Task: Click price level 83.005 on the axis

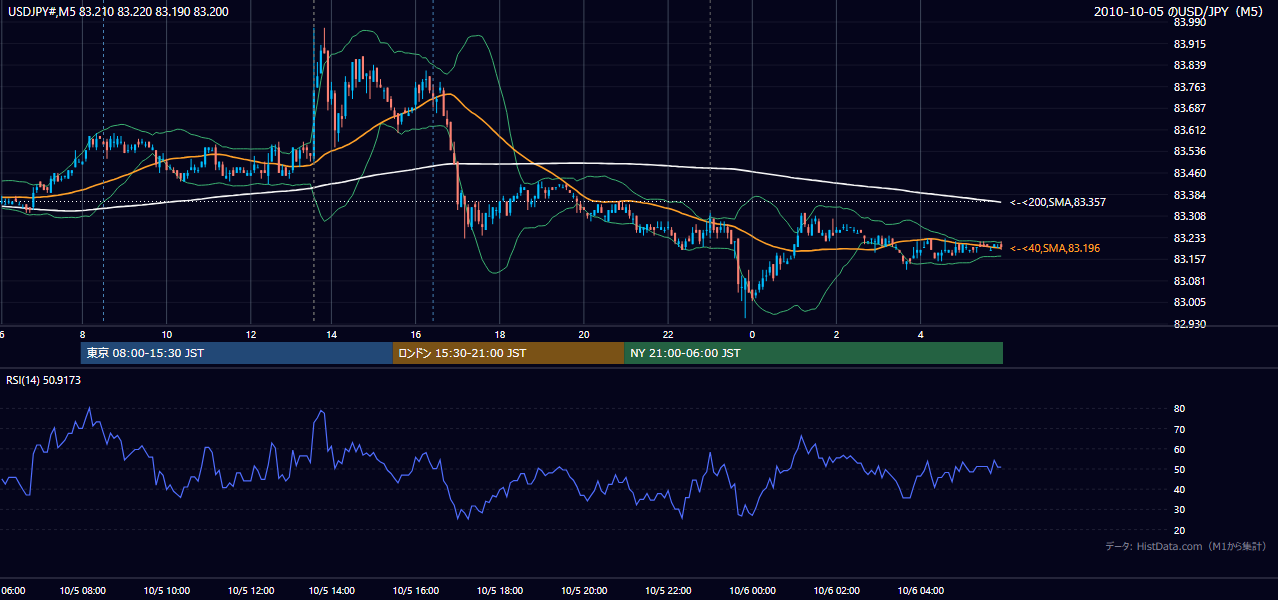Action: [1188, 302]
